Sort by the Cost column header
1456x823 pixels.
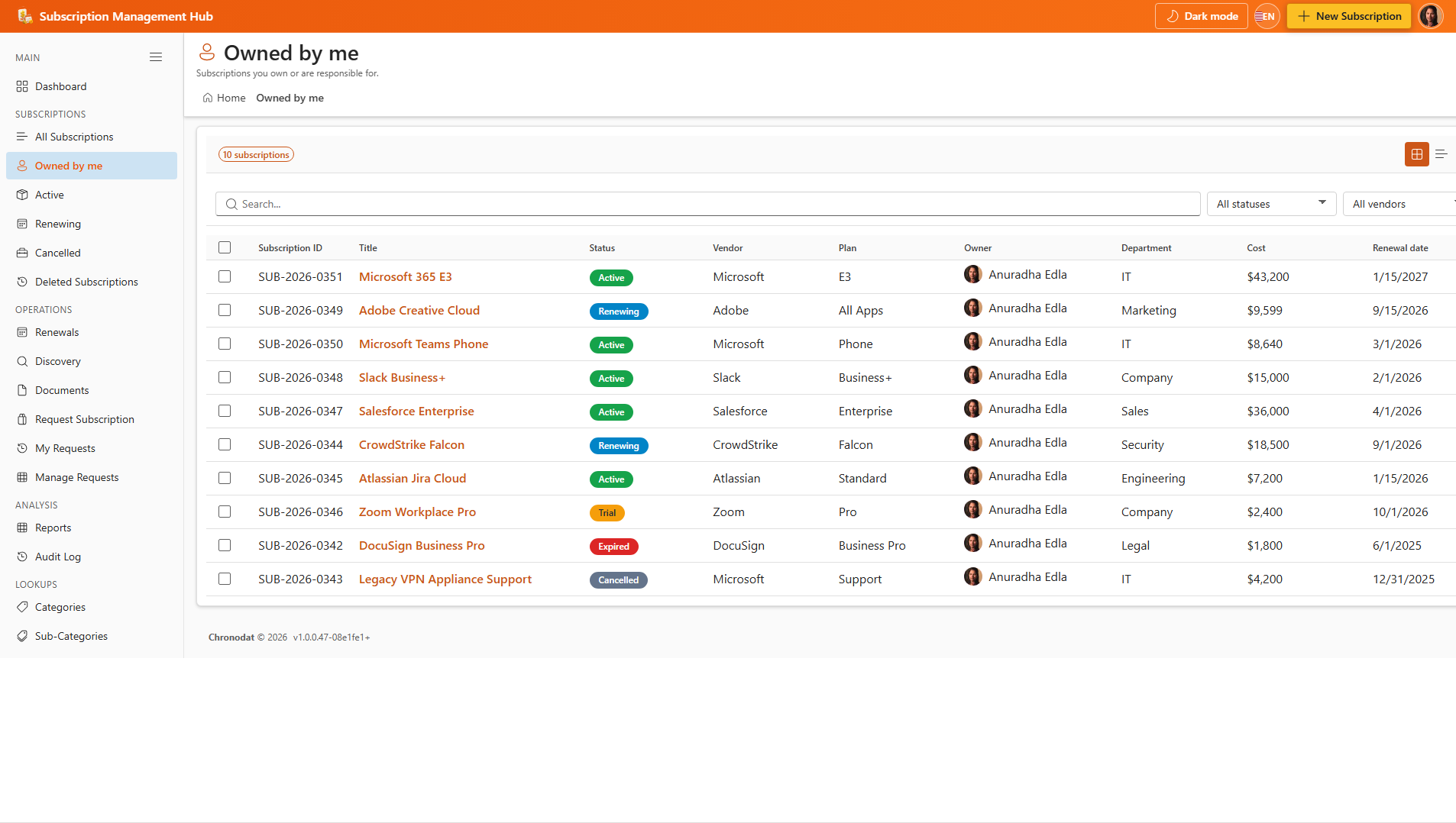coord(1256,248)
